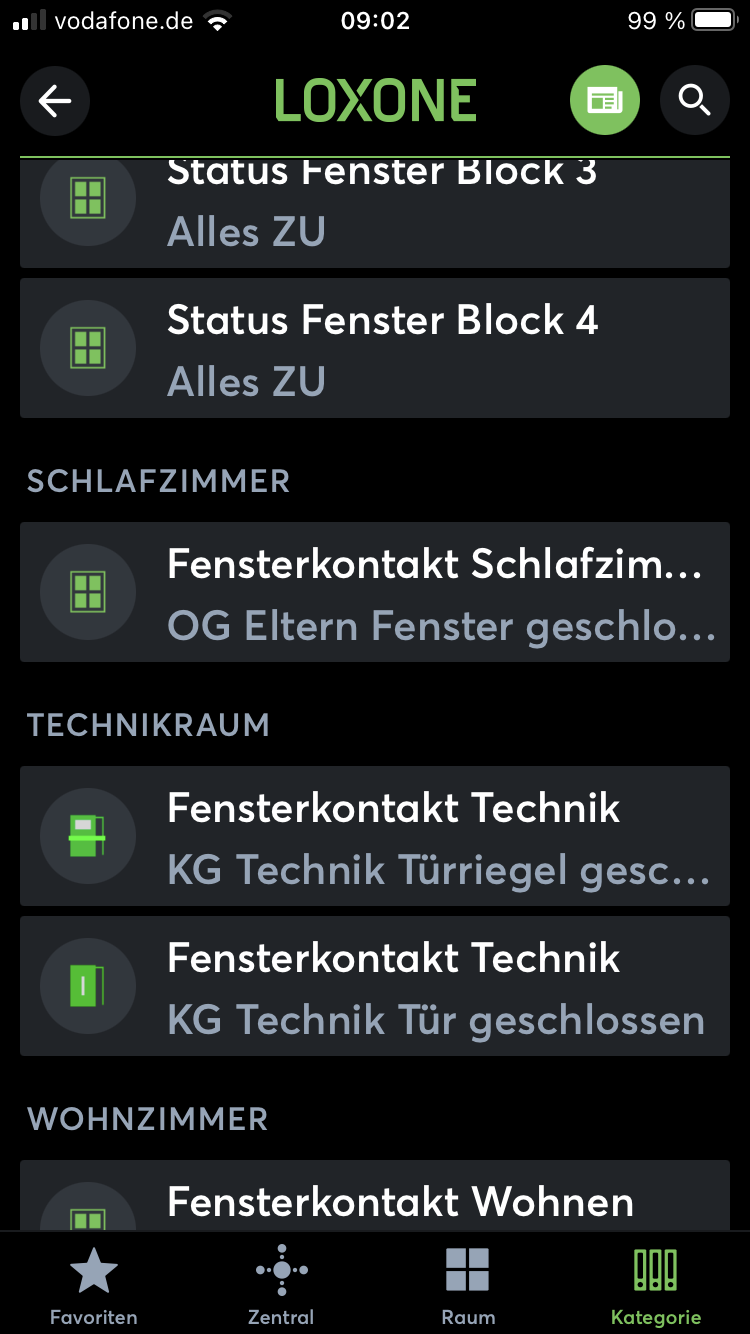Screen dimensions: 750x1334
Task: Switch to the Favoriten tab
Action: tap(94, 1286)
